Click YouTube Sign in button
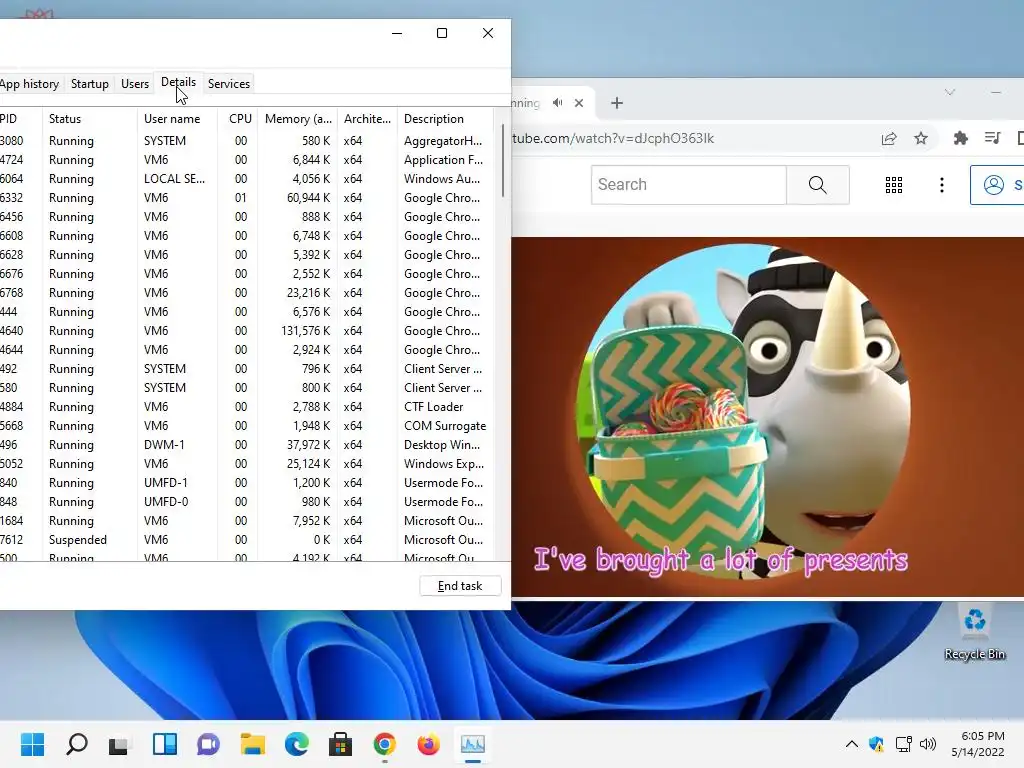 (x=997, y=185)
